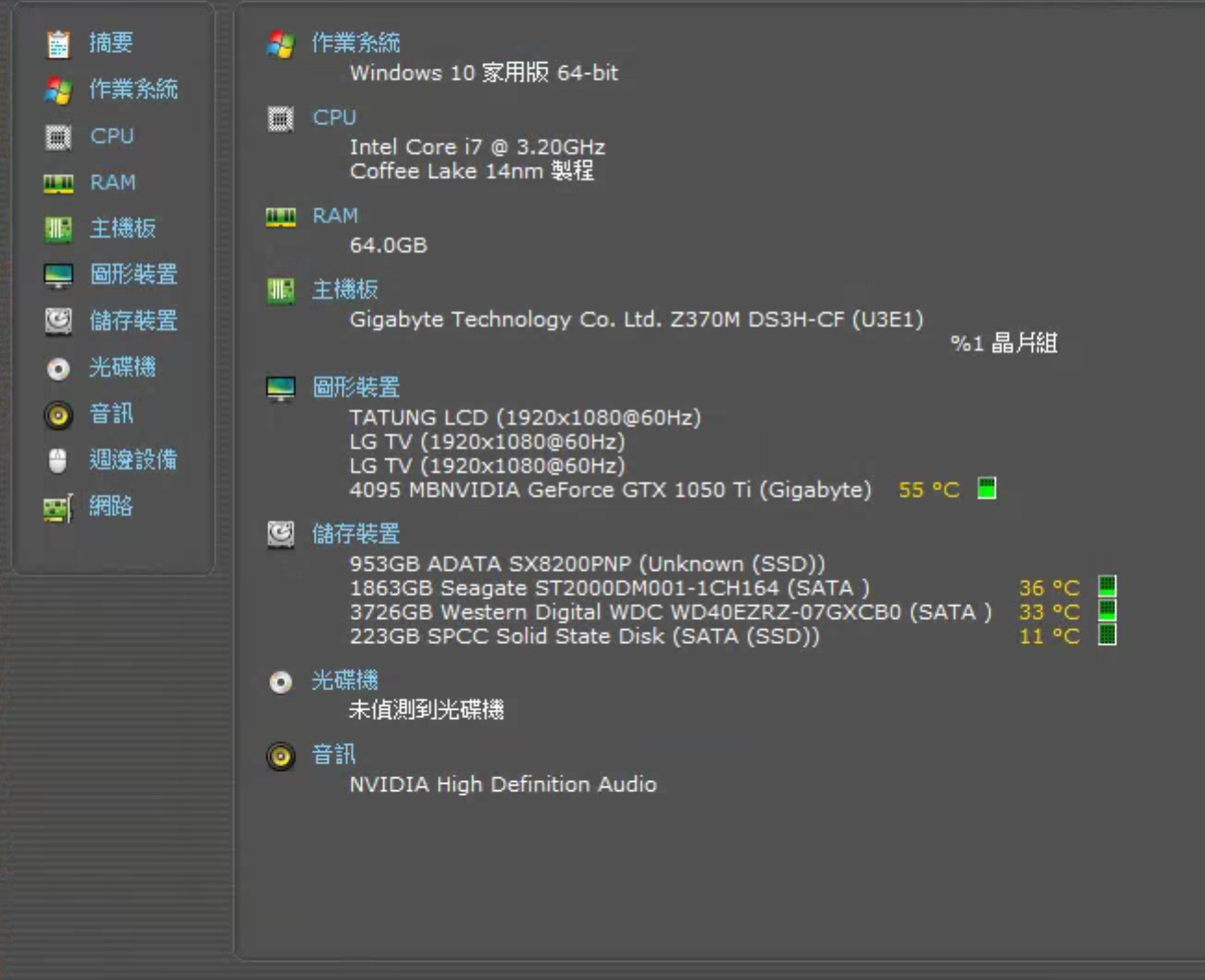Image resolution: width=1205 pixels, height=980 pixels.
Task: Click the 音訊 speaker icon in sidebar
Action: coord(58,415)
